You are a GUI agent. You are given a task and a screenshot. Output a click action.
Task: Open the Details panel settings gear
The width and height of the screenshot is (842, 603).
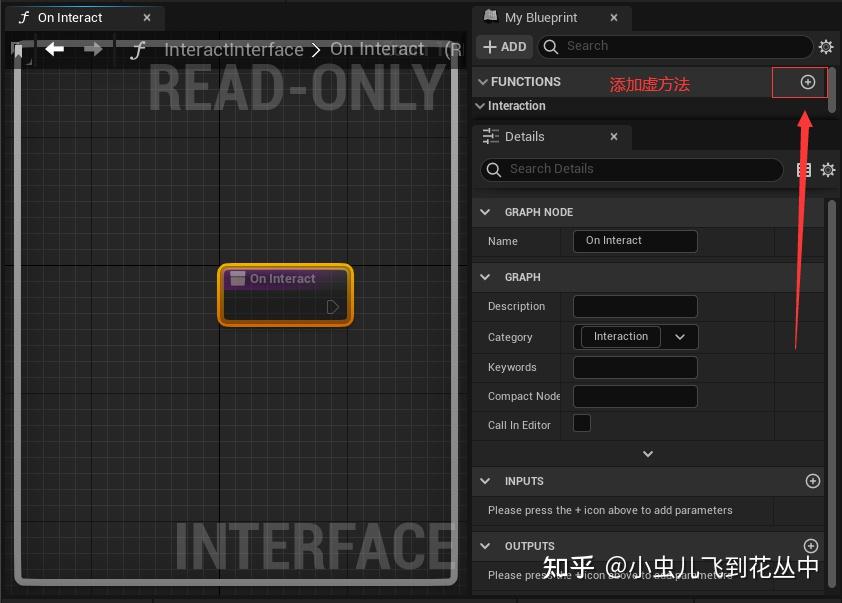tap(827, 169)
